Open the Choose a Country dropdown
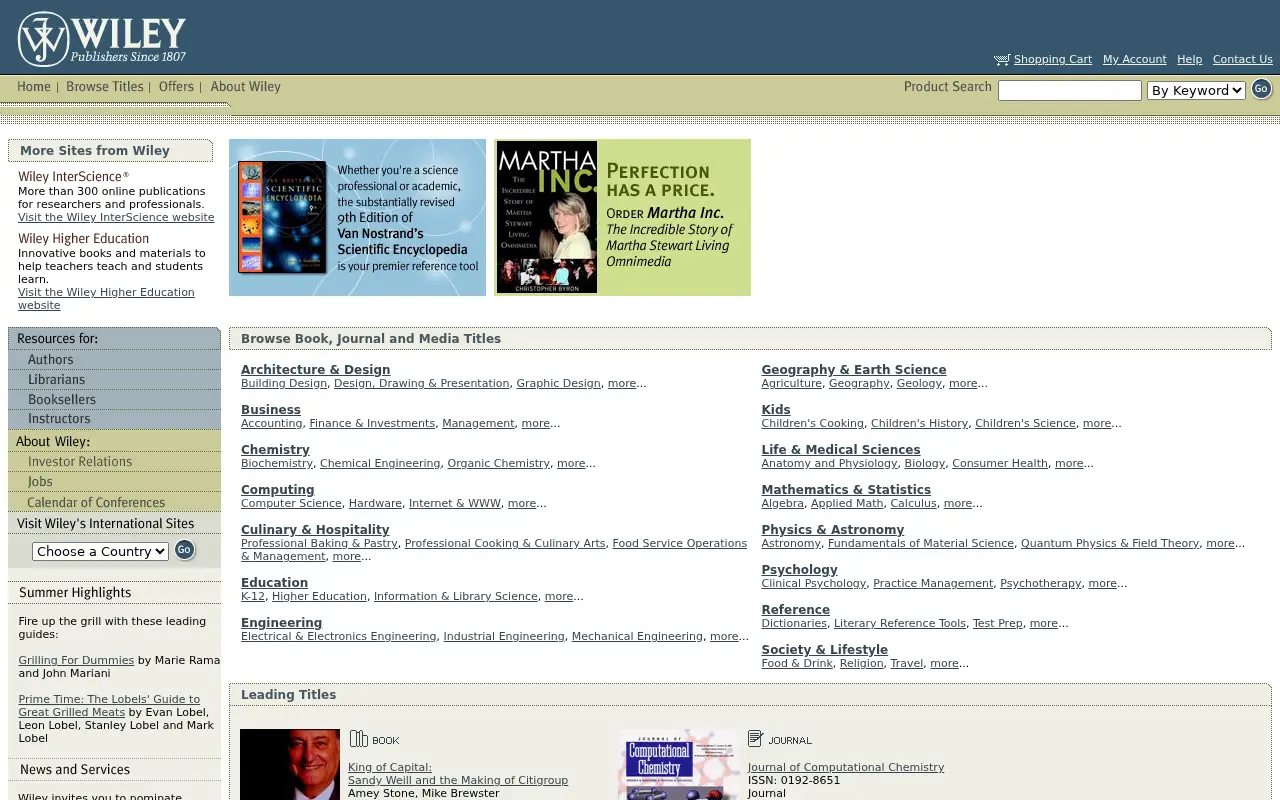The image size is (1280, 800). 100,551
